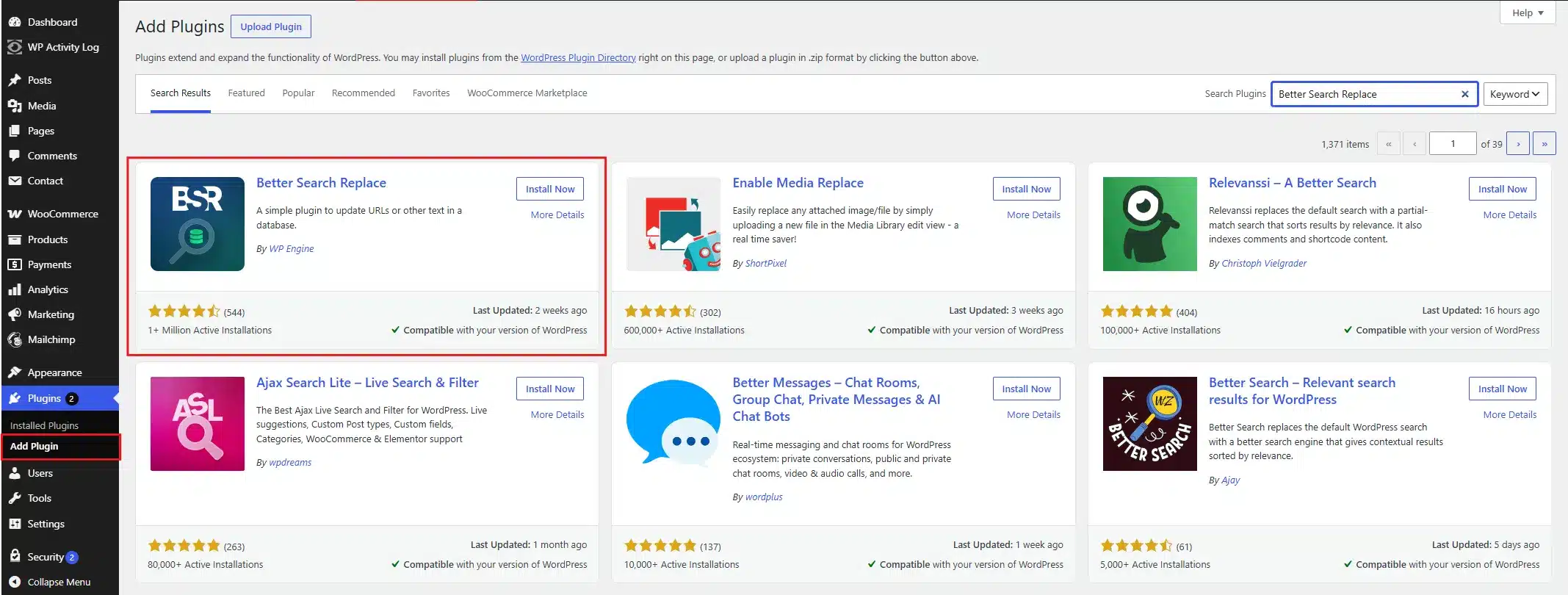The image size is (1568, 595).
Task: Select the Posts pushpin icon
Action: [15, 80]
